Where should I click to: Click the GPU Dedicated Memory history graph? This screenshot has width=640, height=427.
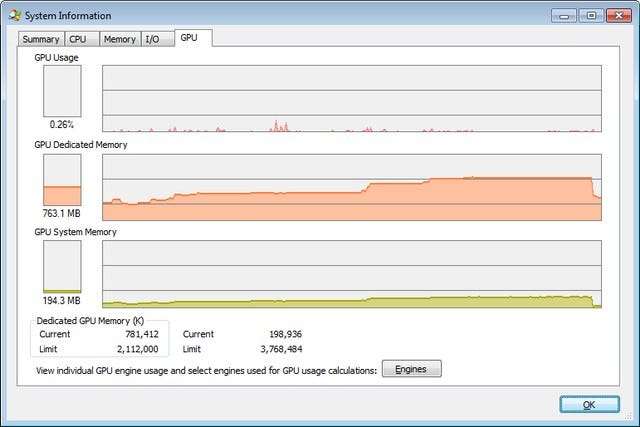(x=351, y=187)
